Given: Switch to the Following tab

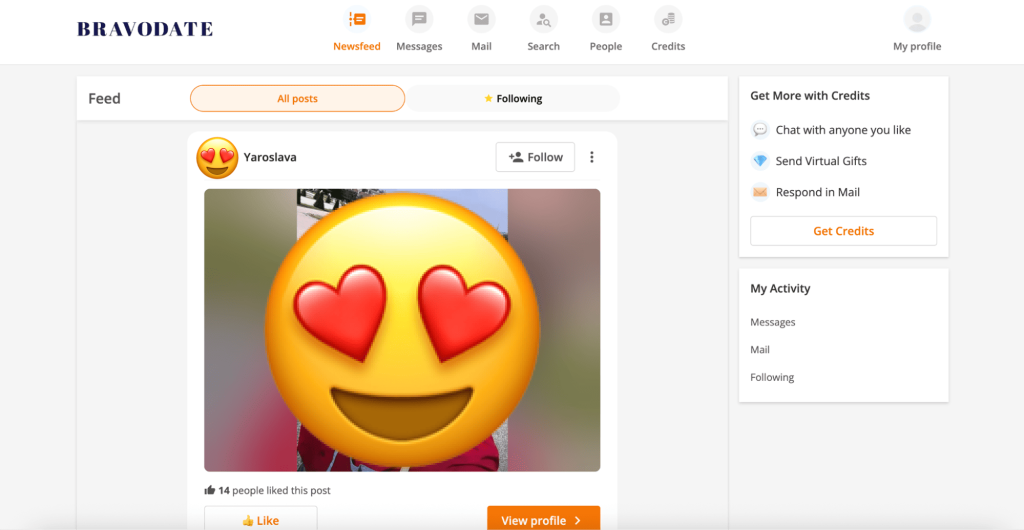Looking at the screenshot, I should (513, 99).
